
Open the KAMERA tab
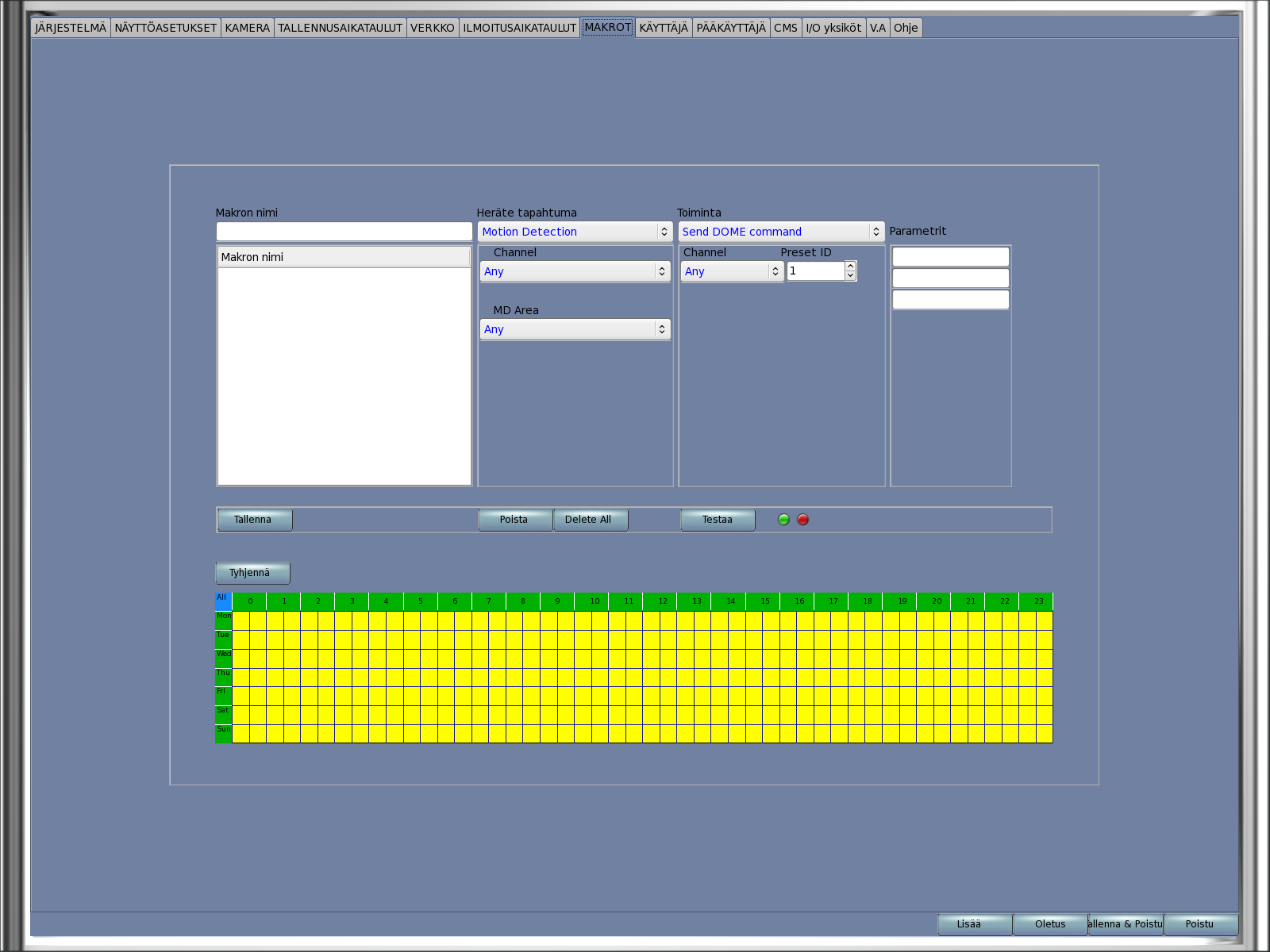click(x=248, y=28)
